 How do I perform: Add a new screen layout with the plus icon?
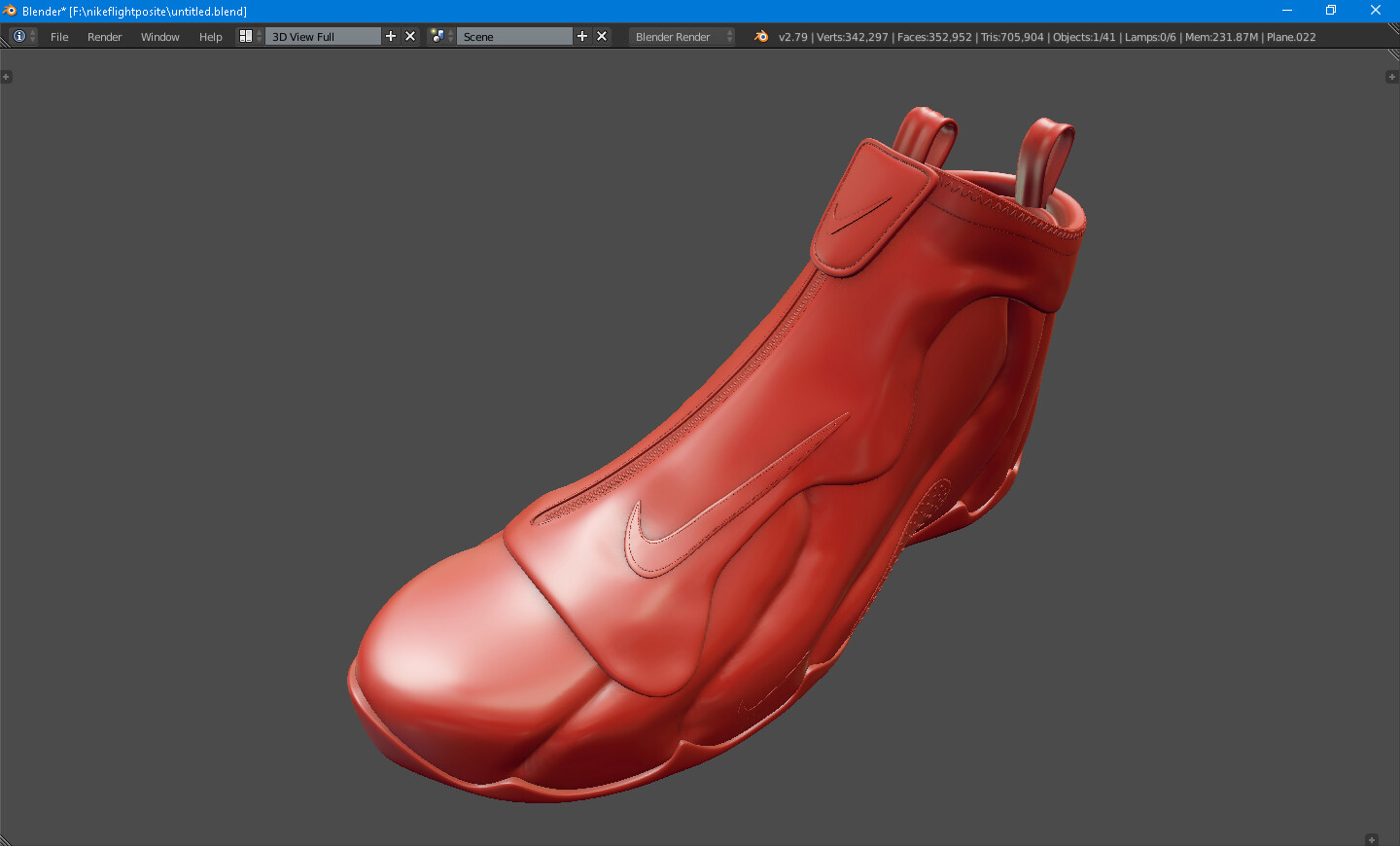coord(391,36)
